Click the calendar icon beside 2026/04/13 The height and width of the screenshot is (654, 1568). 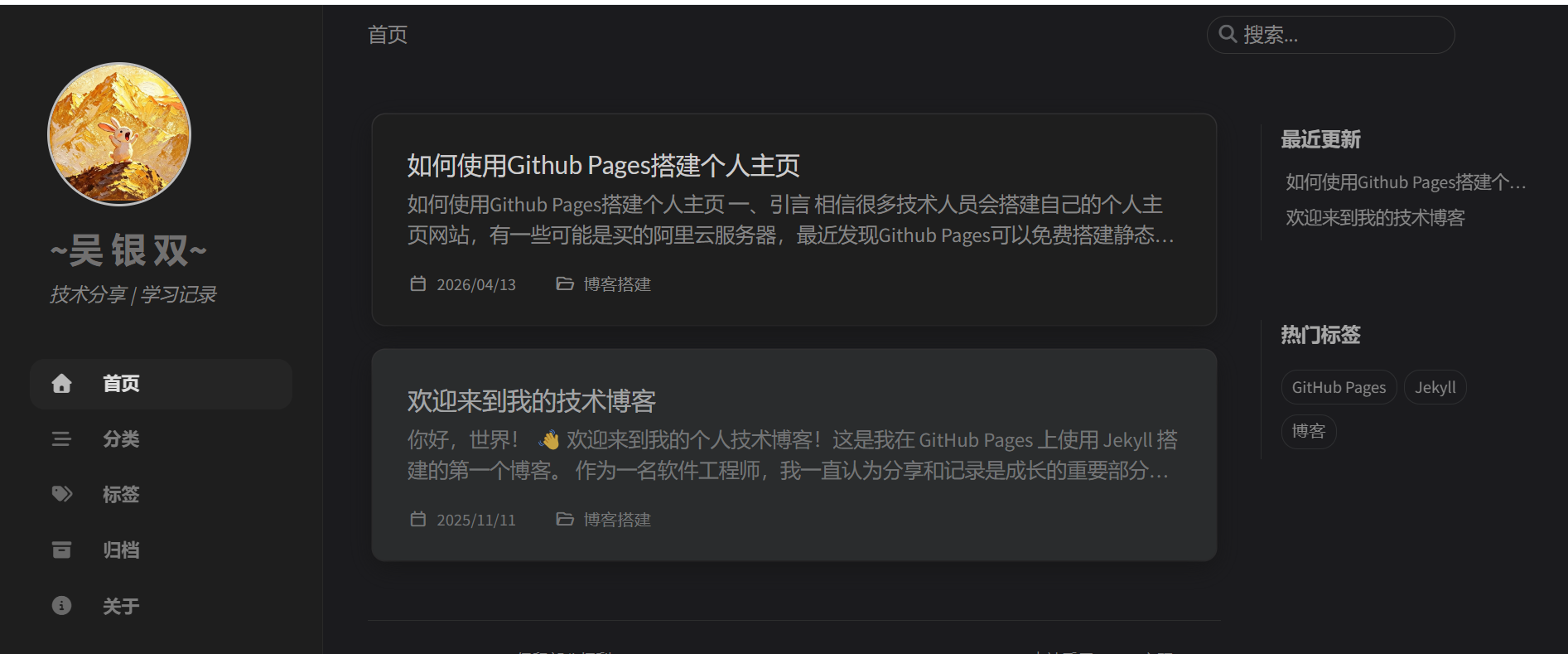pos(418,284)
